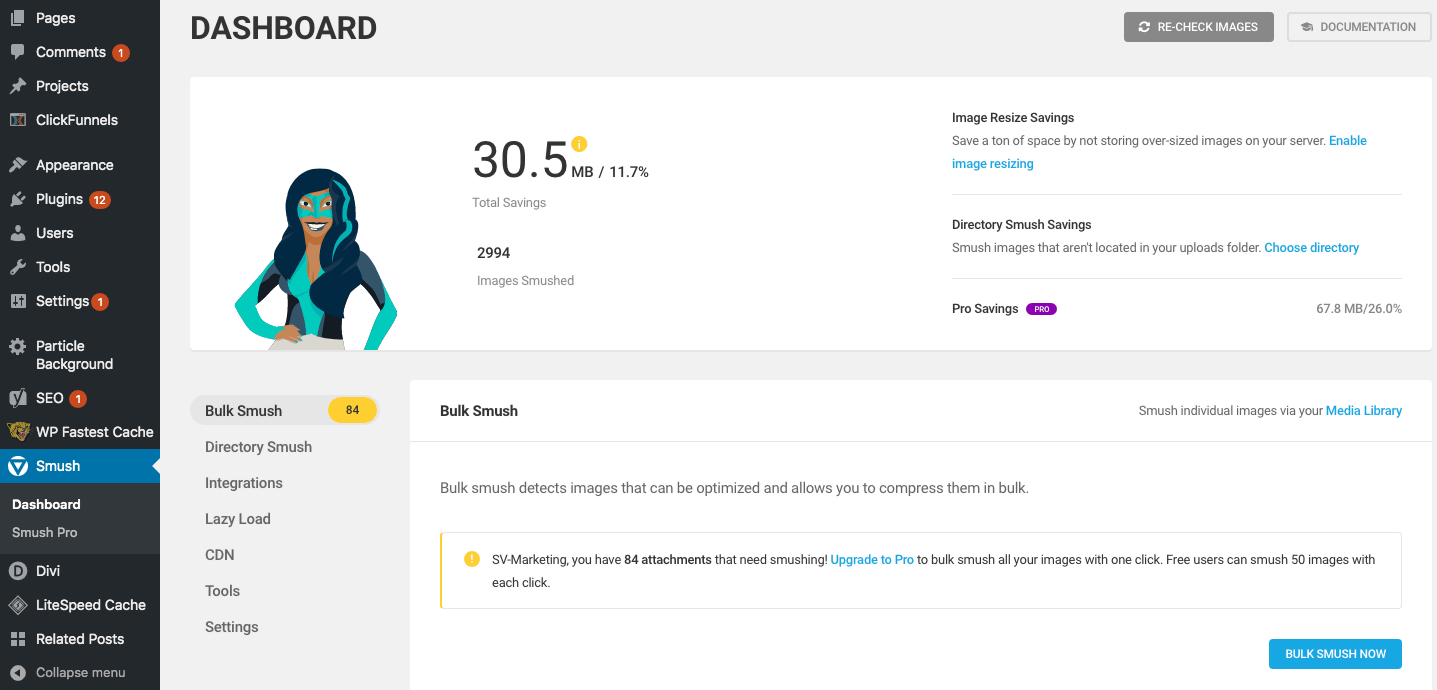Open Smush Pro submenu item
This screenshot has width=1437, height=690.
tap(45, 533)
